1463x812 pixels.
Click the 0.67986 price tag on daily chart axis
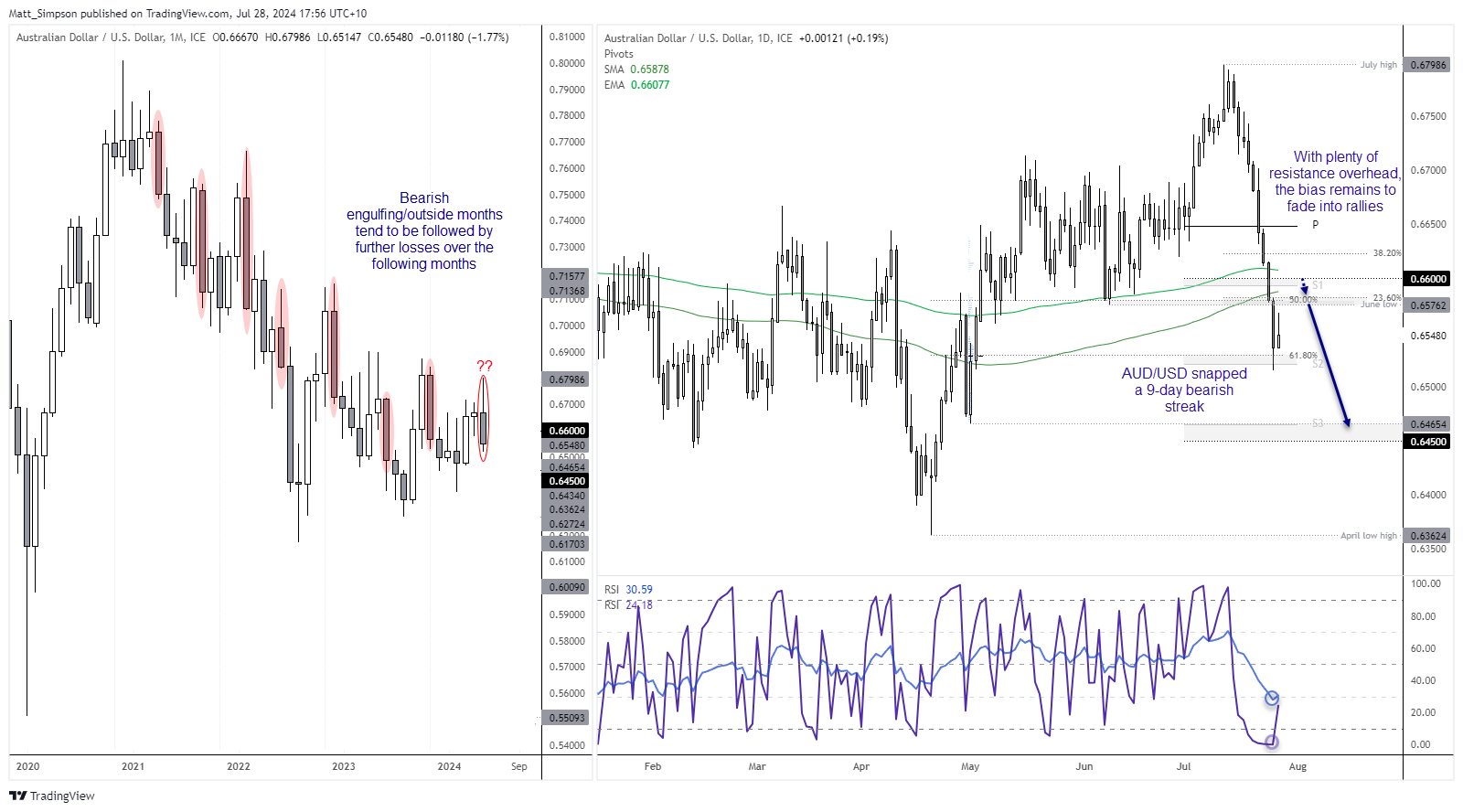tap(1428, 65)
